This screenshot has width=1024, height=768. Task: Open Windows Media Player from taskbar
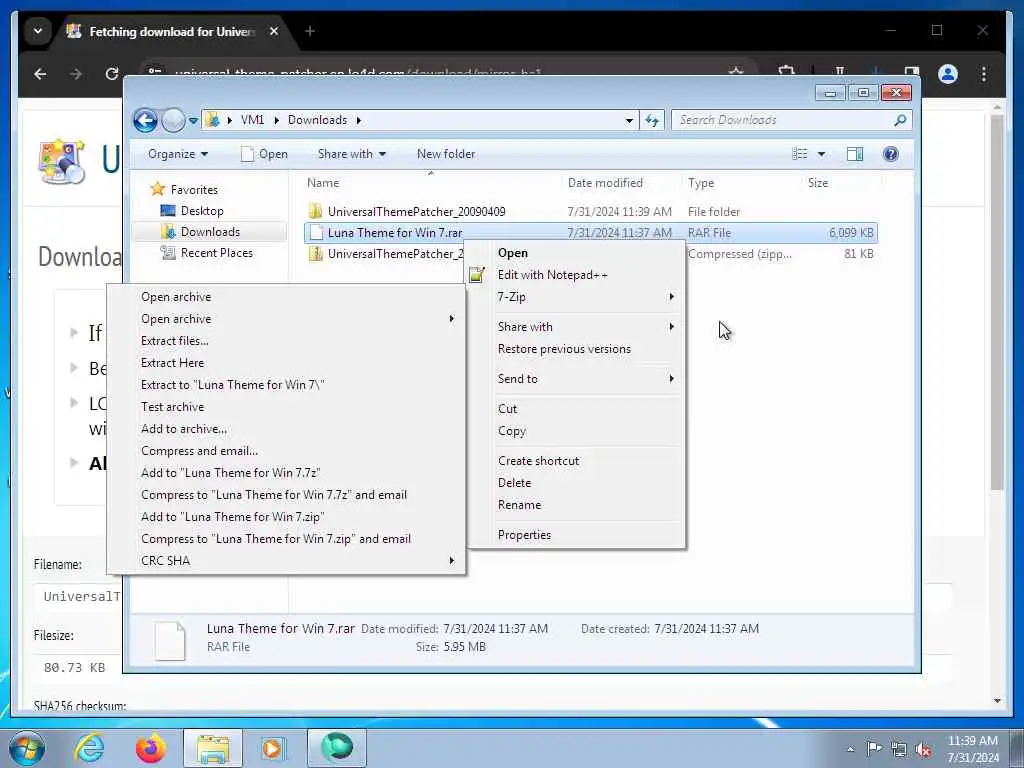(272, 748)
